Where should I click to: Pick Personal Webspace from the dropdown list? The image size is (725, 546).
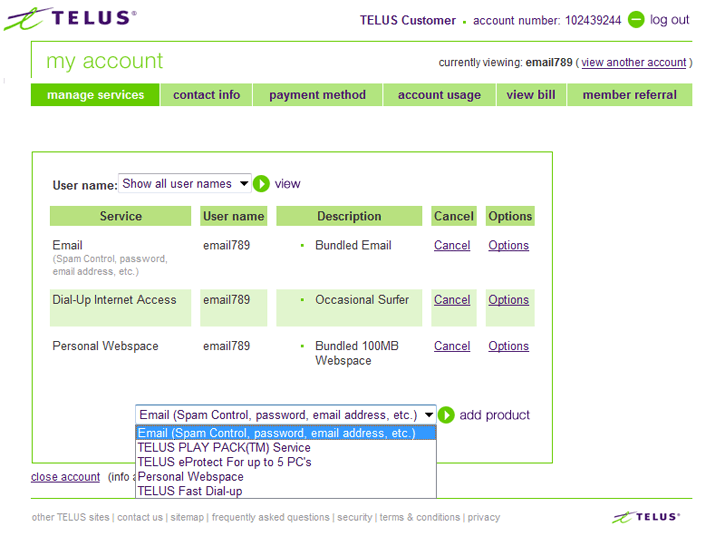pyautogui.click(x=286, y=476)
